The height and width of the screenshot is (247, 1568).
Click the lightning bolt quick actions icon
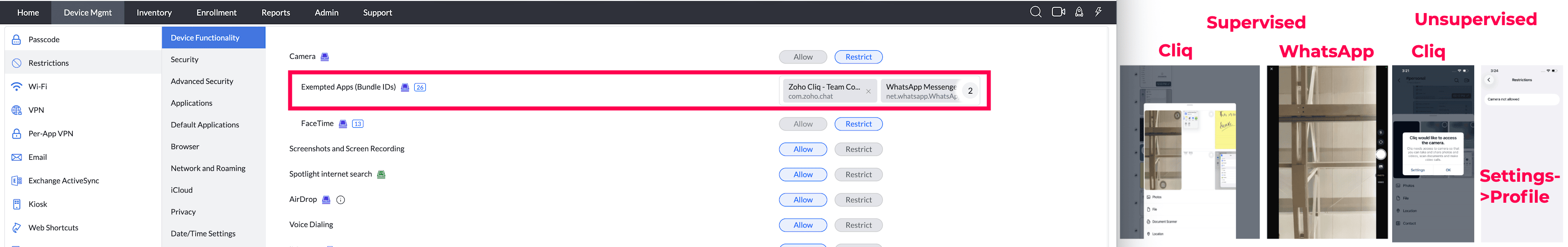1098,12
